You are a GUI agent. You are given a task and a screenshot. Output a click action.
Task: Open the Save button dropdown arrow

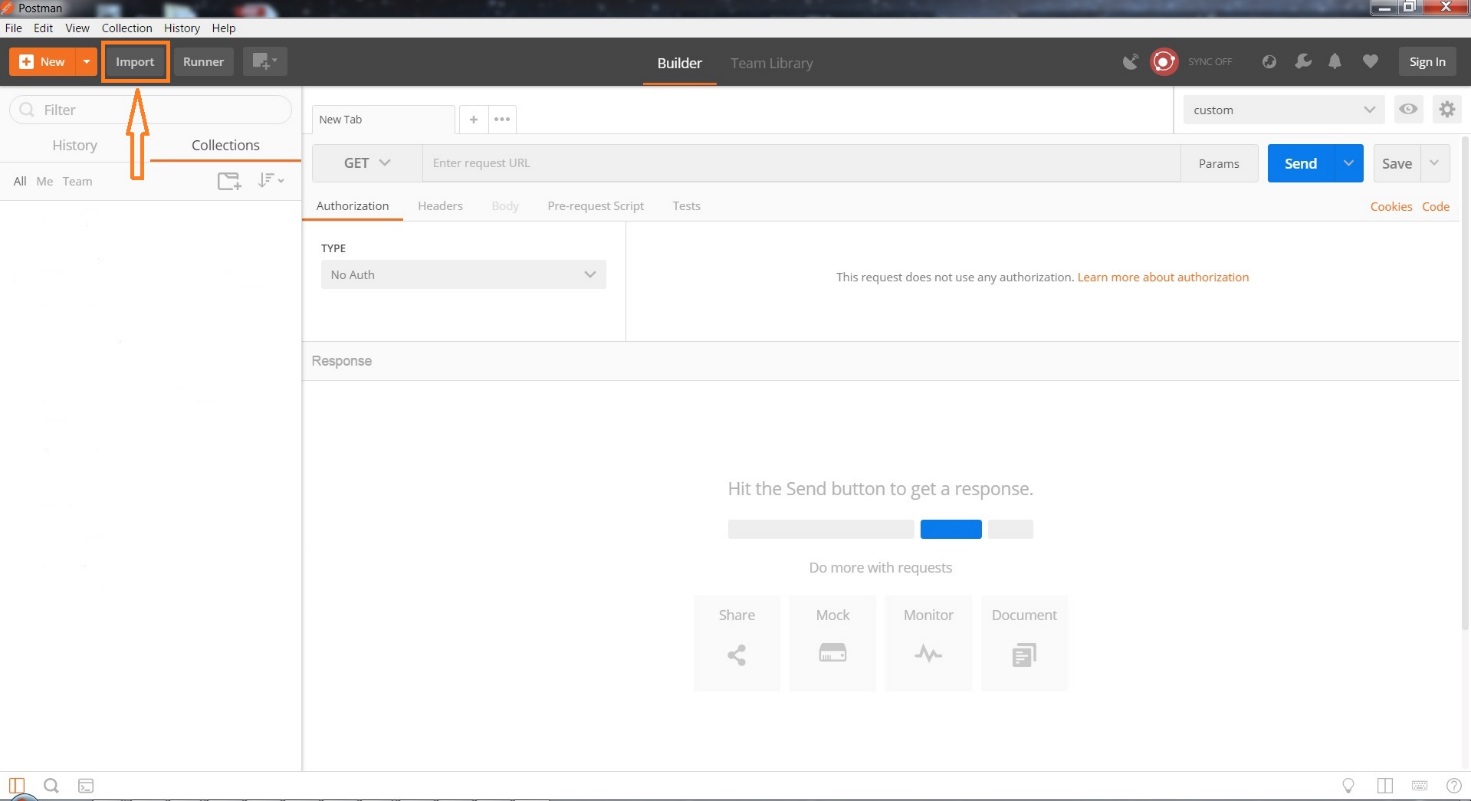coord(1435,163)
